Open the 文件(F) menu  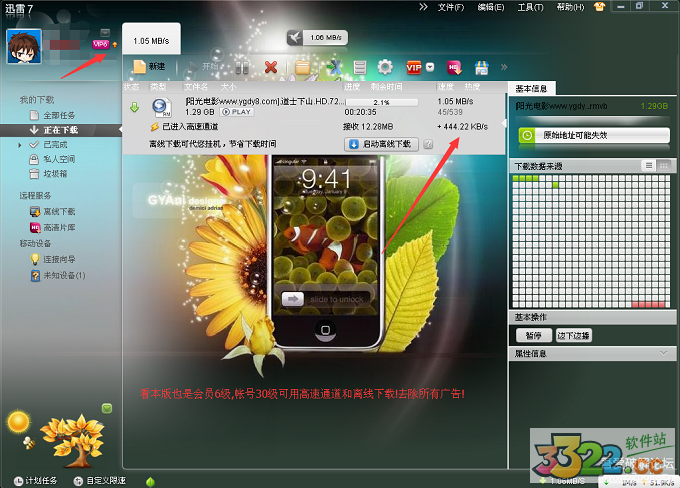pos(451,7)
